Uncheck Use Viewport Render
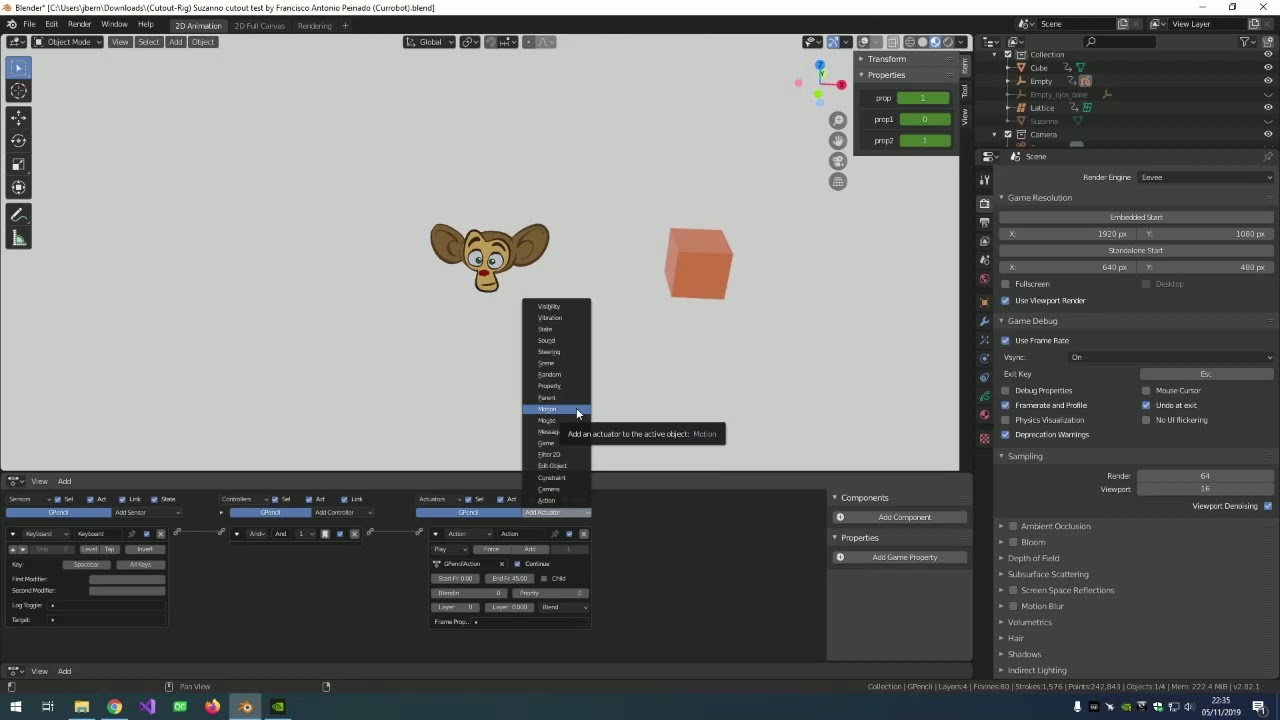Viewport: 1280px width, 720px height. tap(1005, 301)
